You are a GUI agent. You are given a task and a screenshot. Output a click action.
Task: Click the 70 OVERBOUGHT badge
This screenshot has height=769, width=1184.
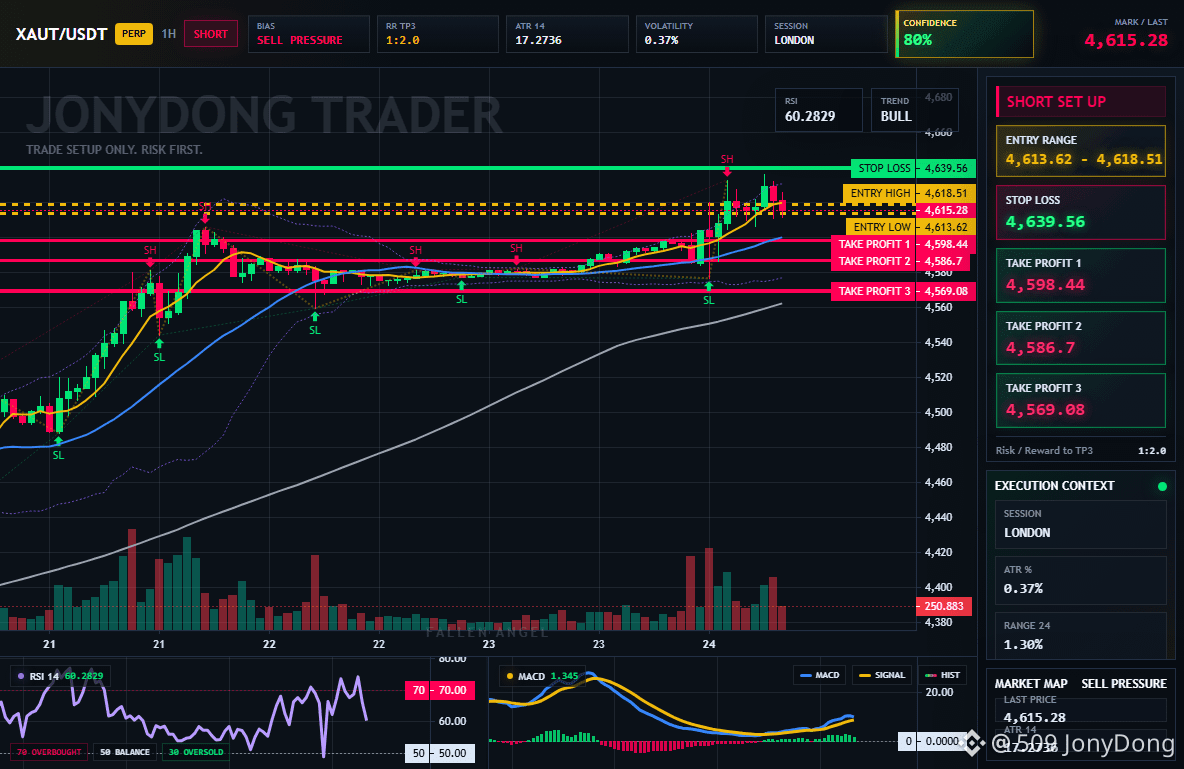[x=49, y=752]
